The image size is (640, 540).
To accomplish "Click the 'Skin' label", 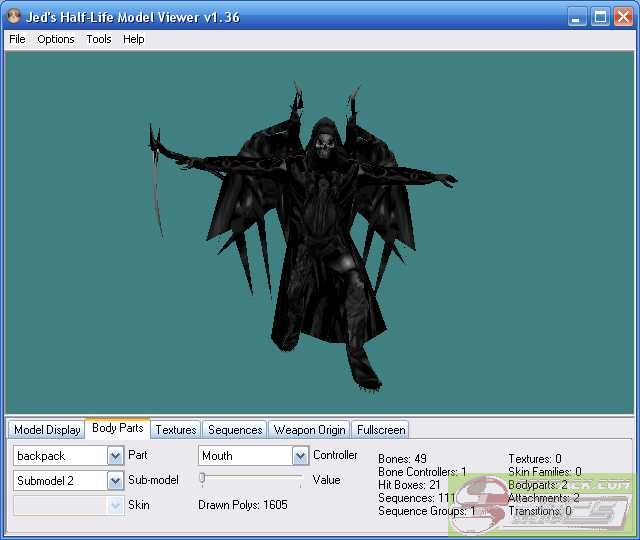I will click(139, 505).
